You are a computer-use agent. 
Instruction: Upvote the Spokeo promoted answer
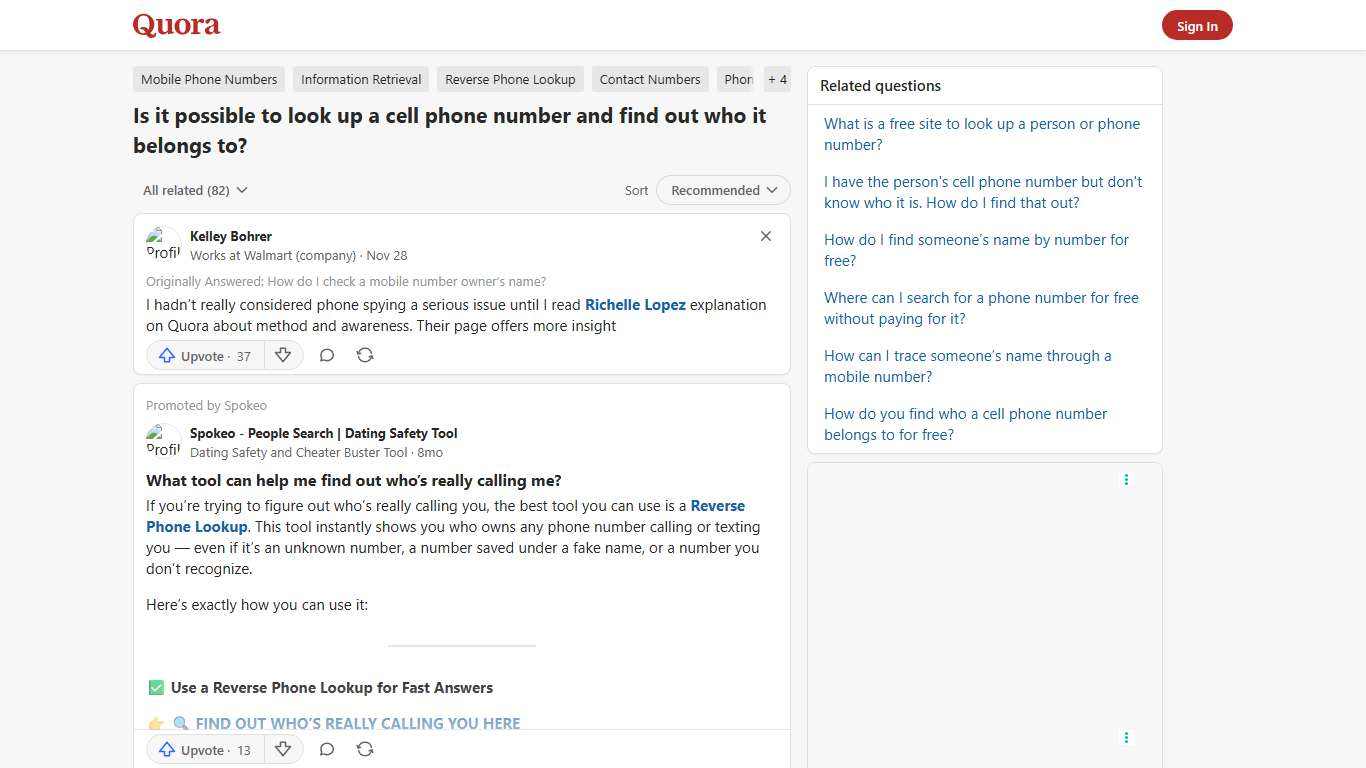202,749
